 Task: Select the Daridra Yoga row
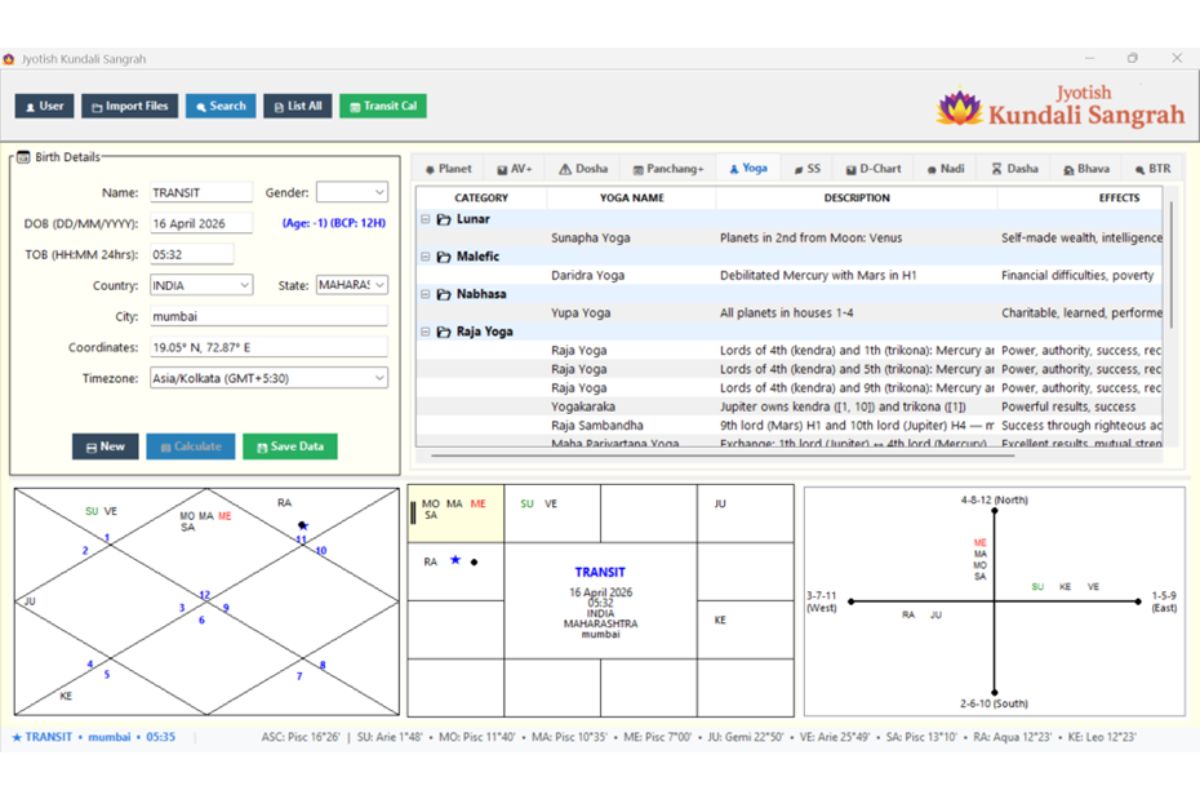pos(790,275)
